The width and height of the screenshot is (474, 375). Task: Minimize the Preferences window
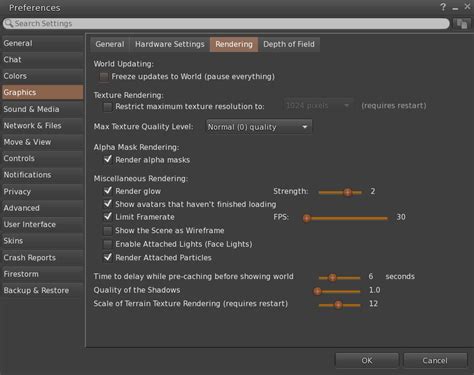click(455, 8)
